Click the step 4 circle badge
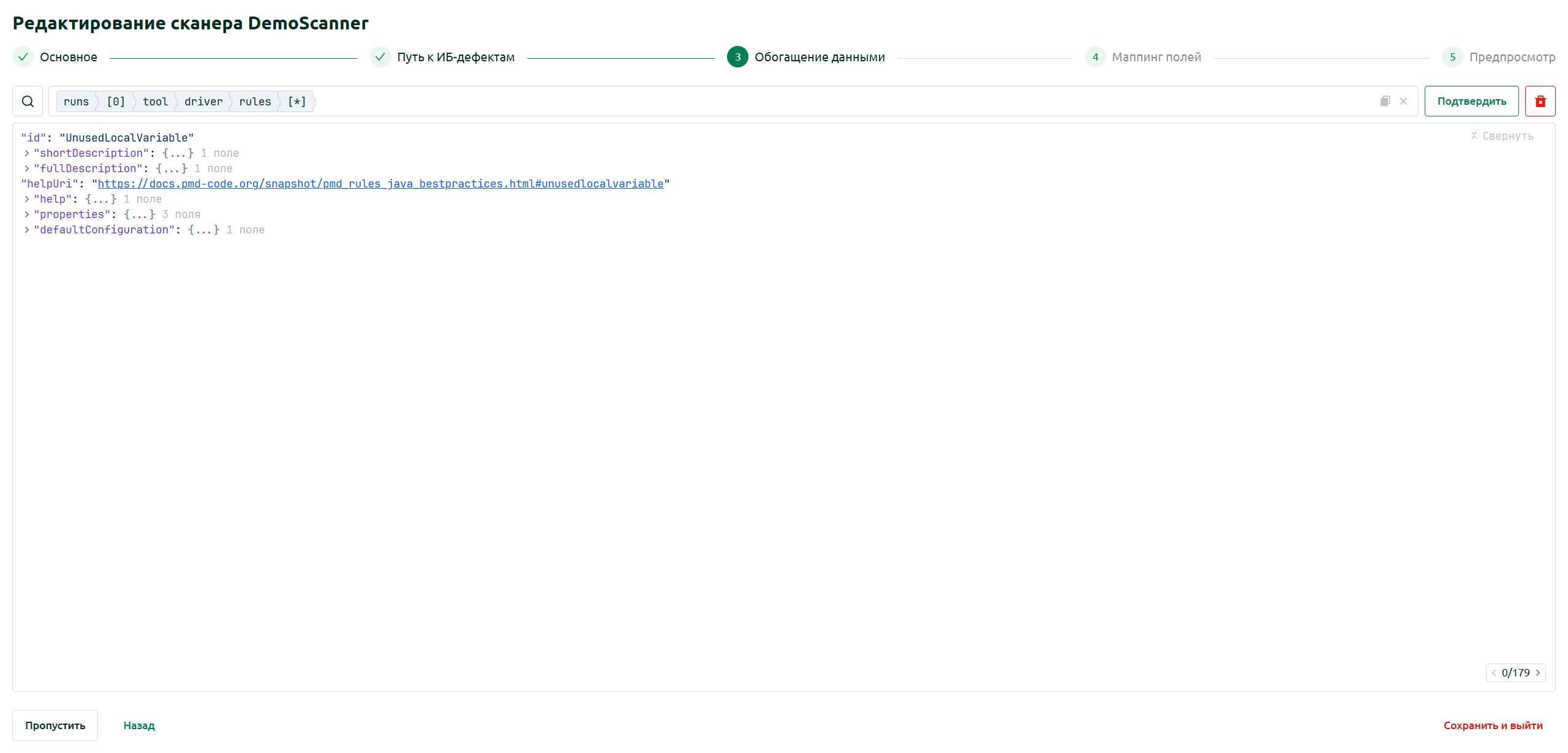The image size is (1568, 753). tap(1095, 57)
